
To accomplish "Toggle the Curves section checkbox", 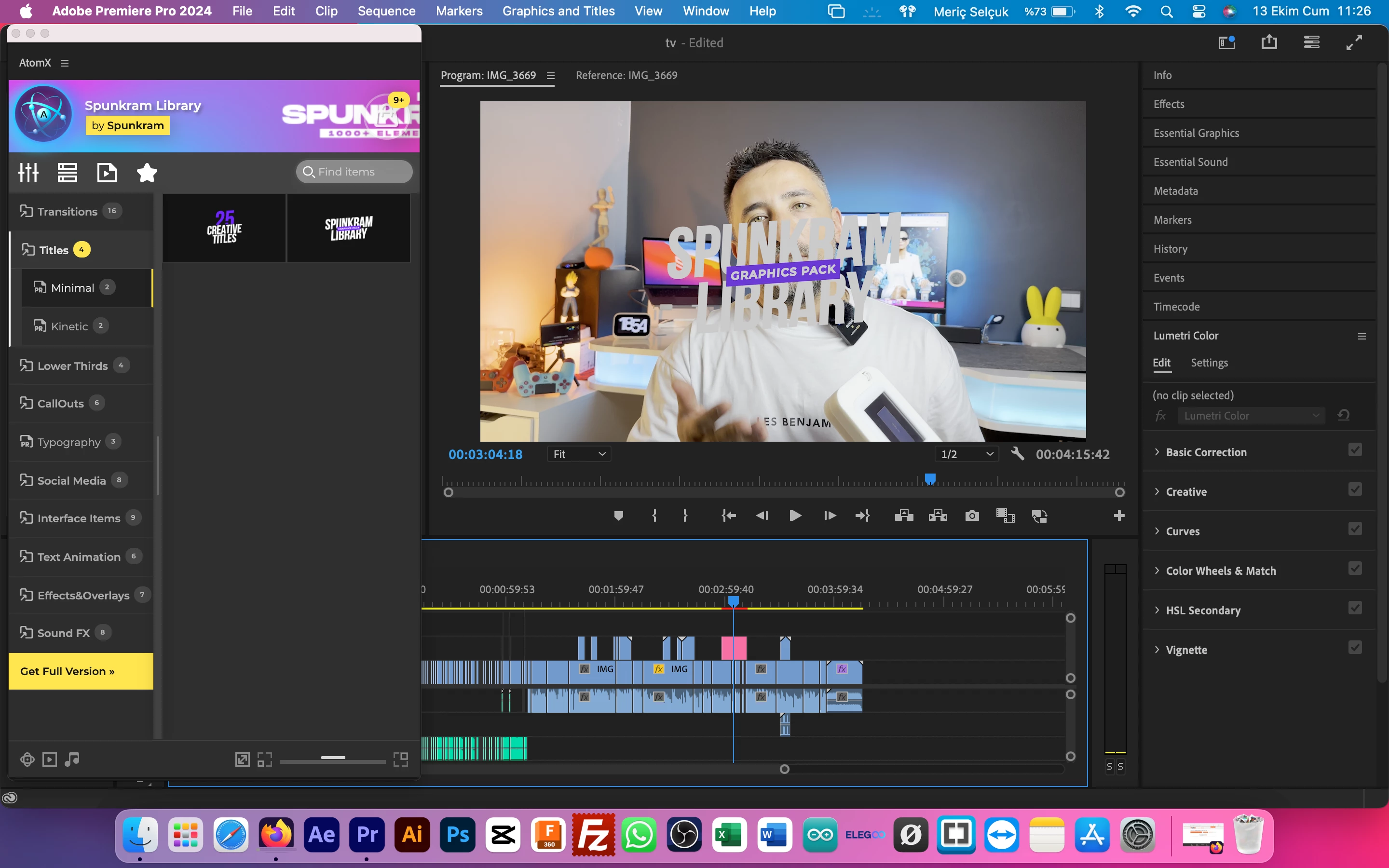I will [1355, 529].
